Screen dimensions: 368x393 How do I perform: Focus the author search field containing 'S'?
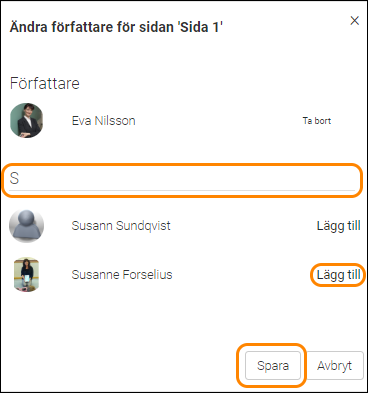tap(182, 180)
